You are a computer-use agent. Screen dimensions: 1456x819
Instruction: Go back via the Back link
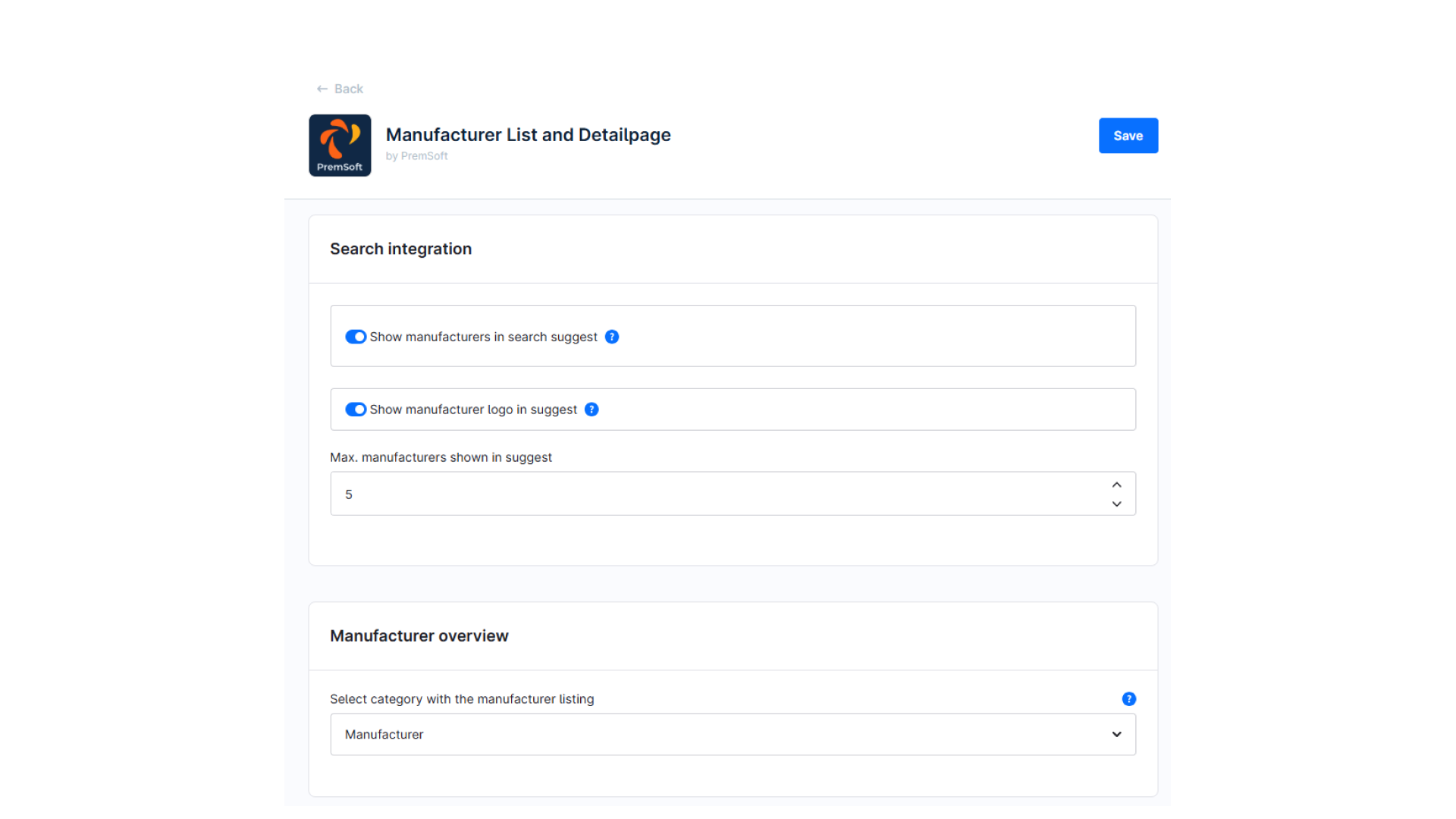tap(340, 89)
